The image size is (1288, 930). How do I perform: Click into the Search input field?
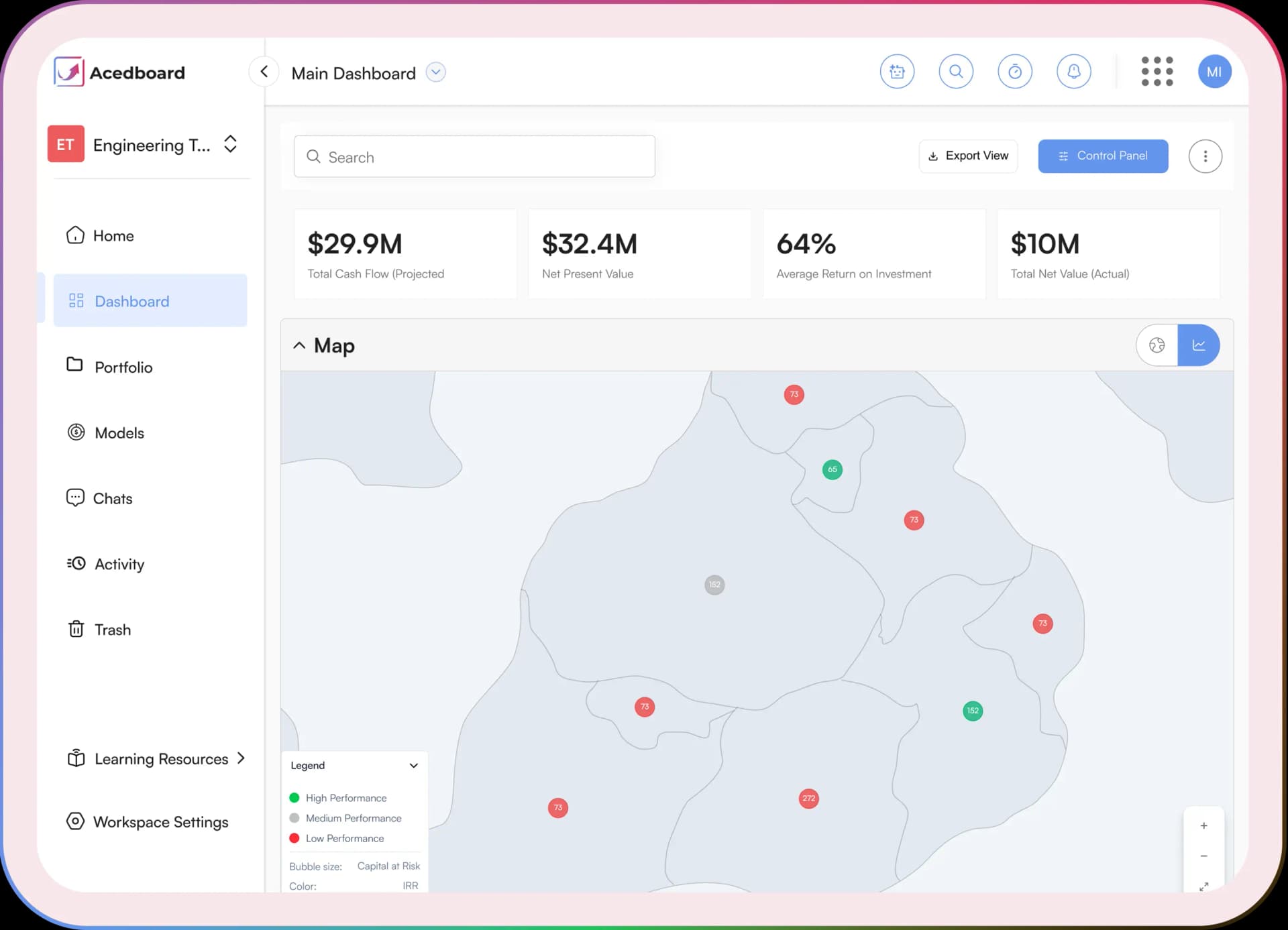coord(474,156)
